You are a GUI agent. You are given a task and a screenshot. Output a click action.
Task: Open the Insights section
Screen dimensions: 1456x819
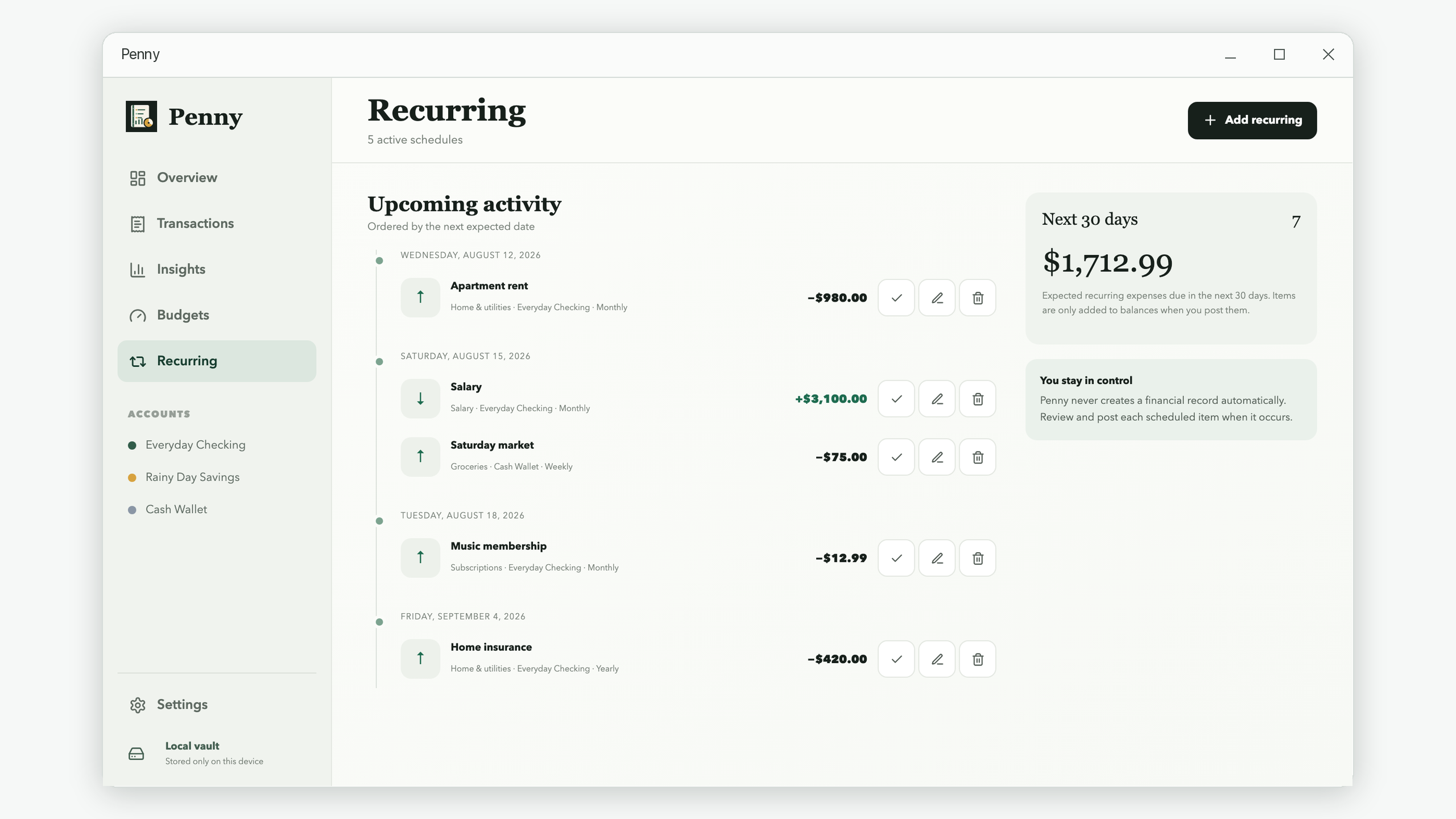(217, 269)
